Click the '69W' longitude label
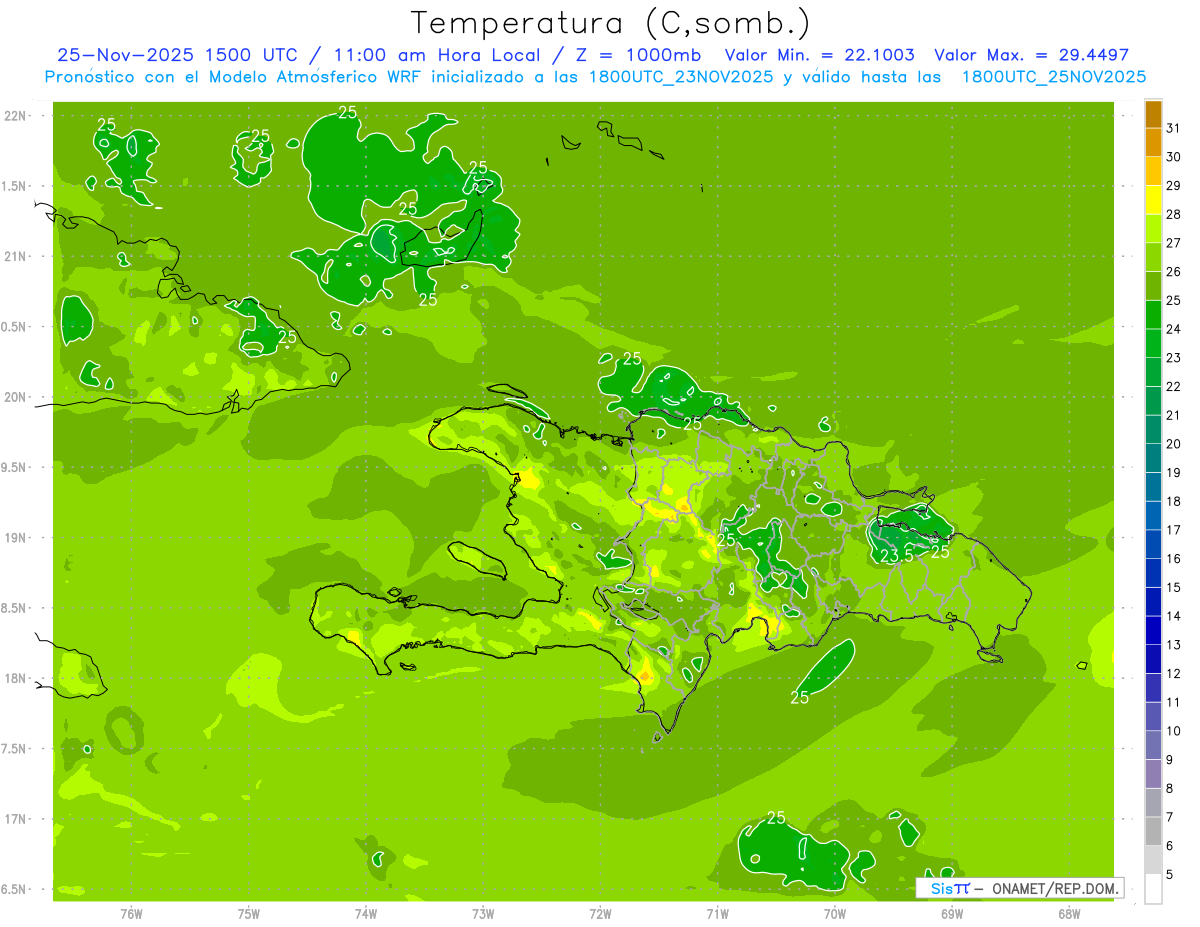The height and width of the screenshot is (927, 1200). coord(952,914)
